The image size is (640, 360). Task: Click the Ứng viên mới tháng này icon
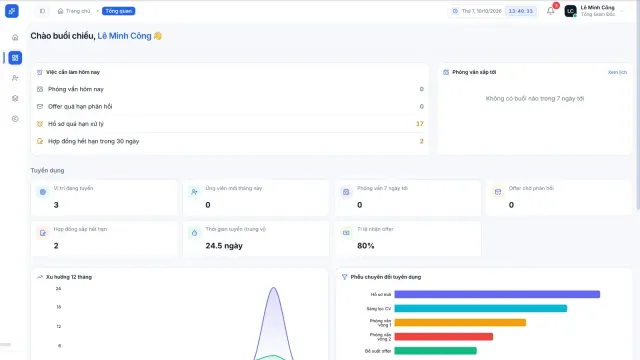click(x=194, y=192)
